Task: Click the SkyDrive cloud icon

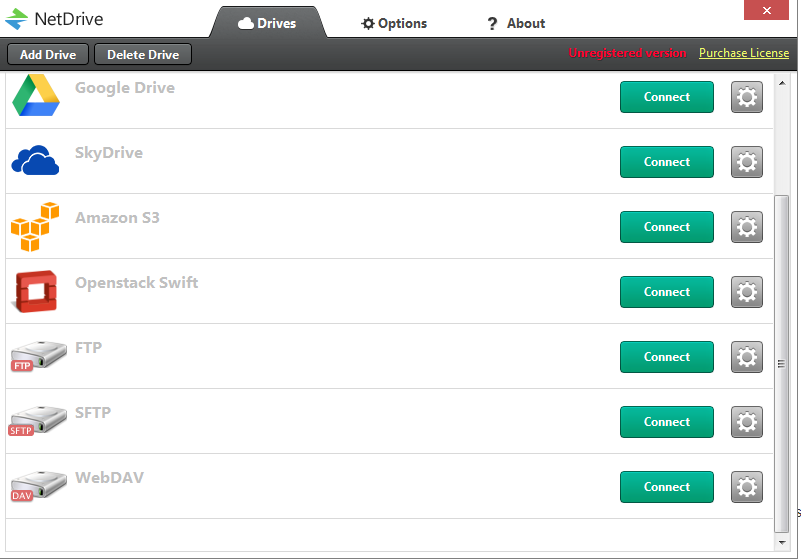Action: click(x=36, y=160)
